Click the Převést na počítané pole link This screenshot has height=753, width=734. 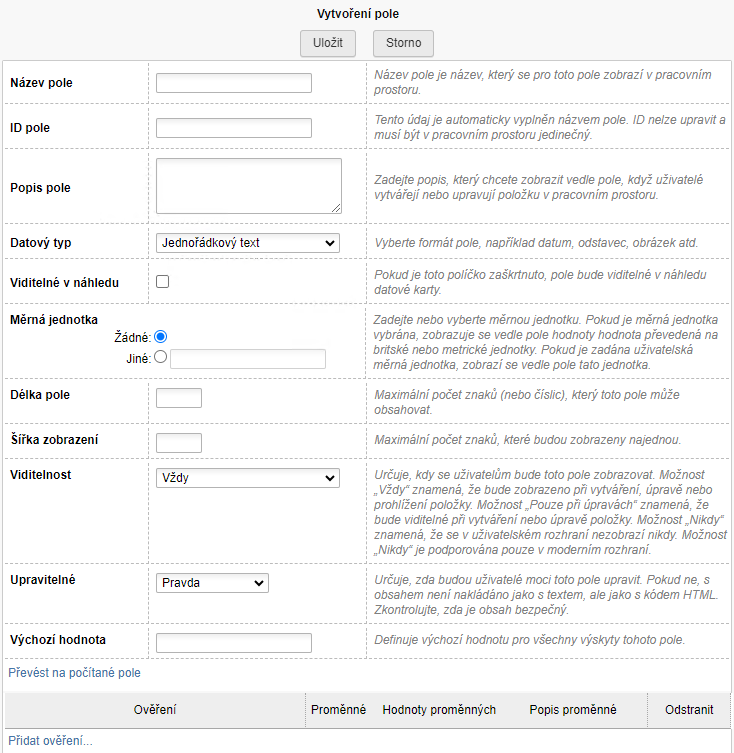pos(74,674)
